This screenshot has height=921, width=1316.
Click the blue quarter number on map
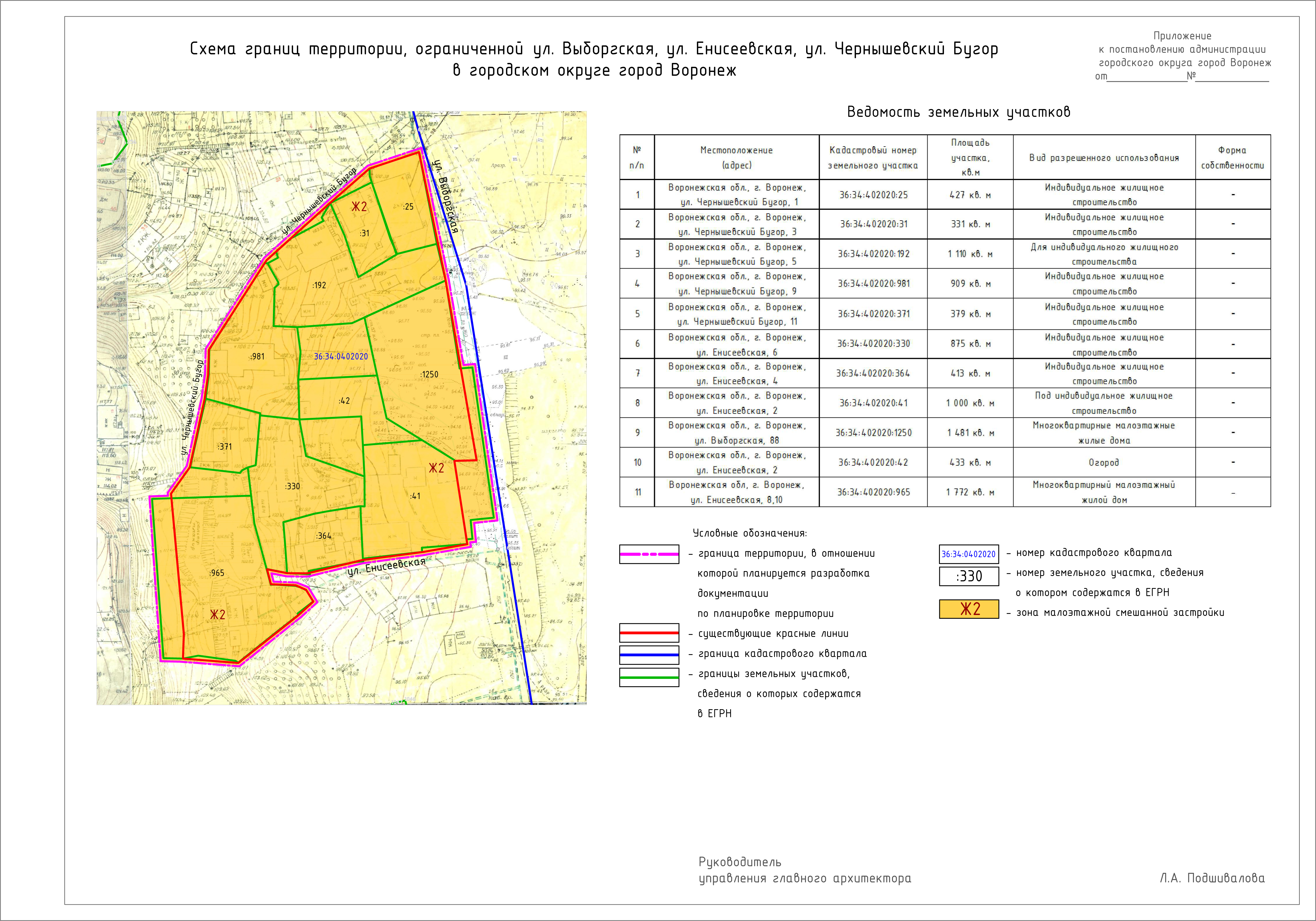tap(341, 356)
